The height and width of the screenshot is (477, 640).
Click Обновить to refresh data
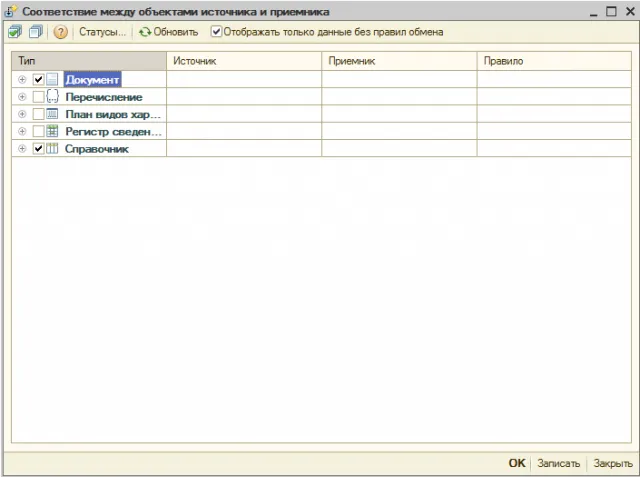(168, 32)
